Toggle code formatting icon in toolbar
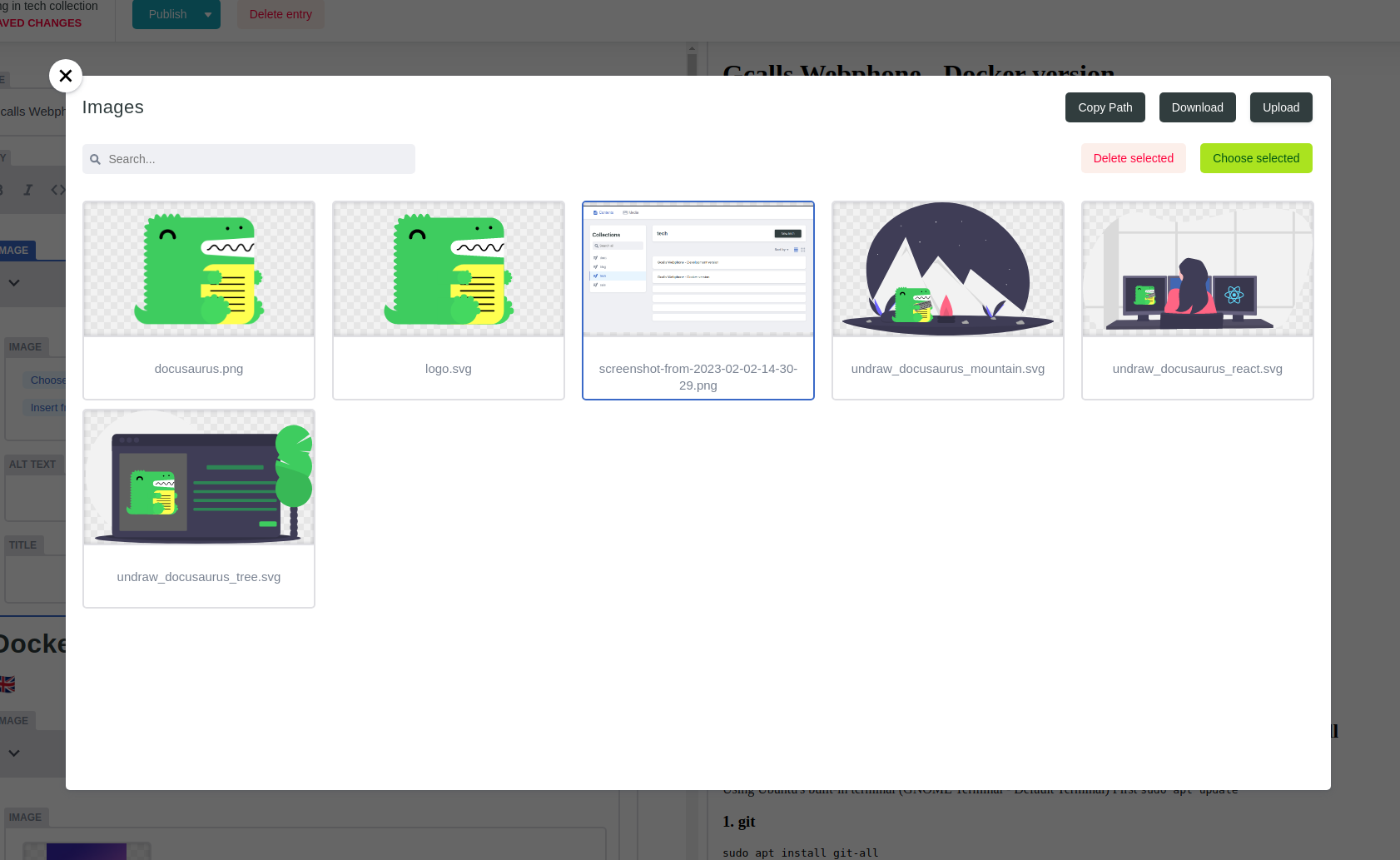1400x860 pixels. (58, 190)
